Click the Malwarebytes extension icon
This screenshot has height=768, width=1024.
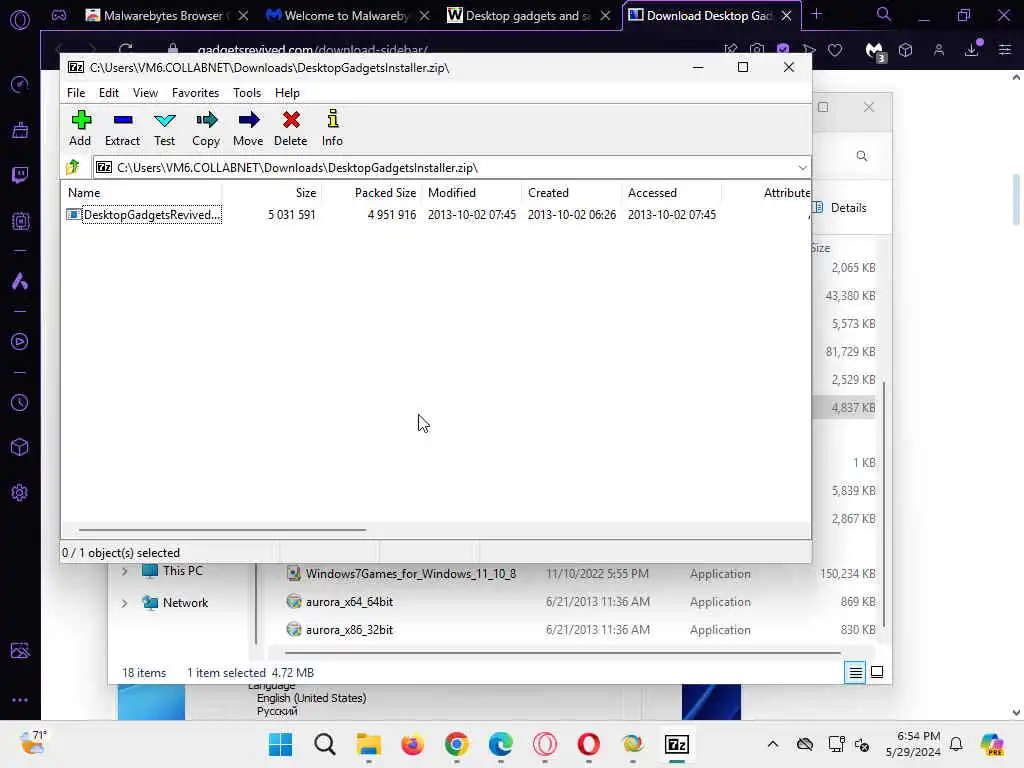pyautogui.click(x=874, y=51)
